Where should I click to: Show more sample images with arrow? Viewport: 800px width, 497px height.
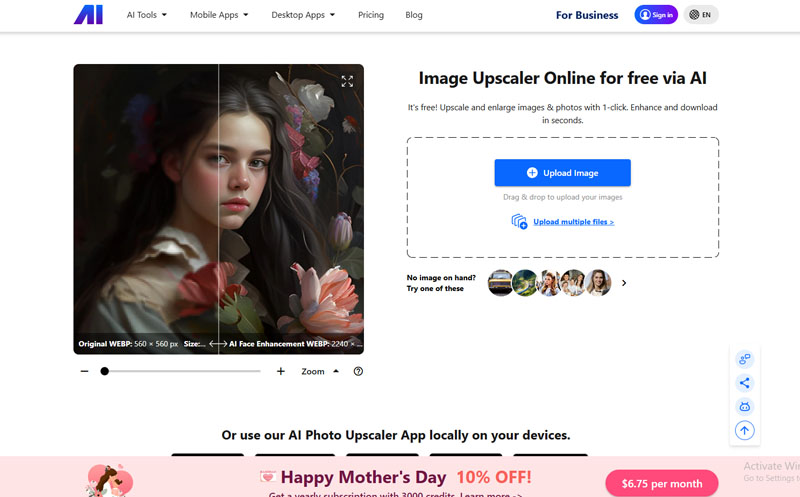623,283
